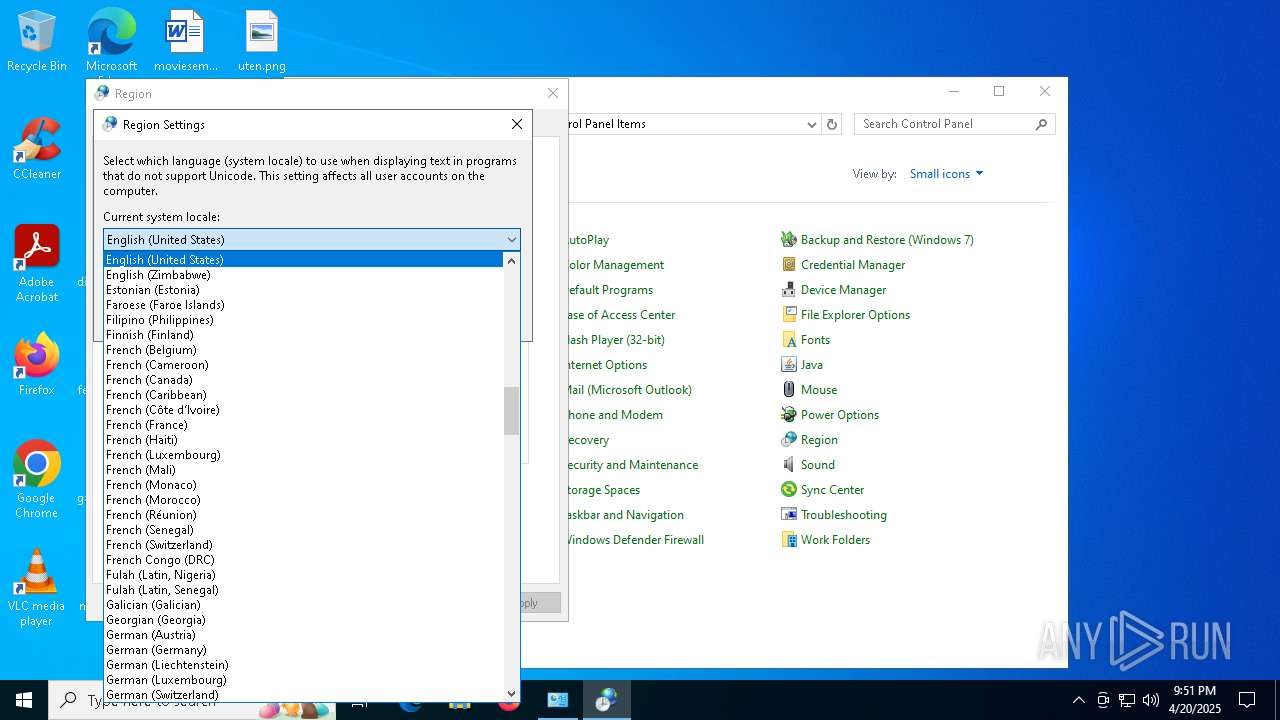Screen dimensions: 1280x720
Task: Select Fulah (Latin, Senegal) locale
Action: 303,590
